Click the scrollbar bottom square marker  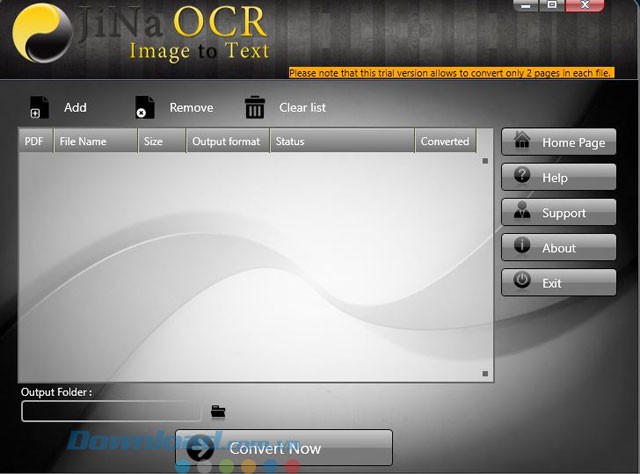tap(485, 374)
